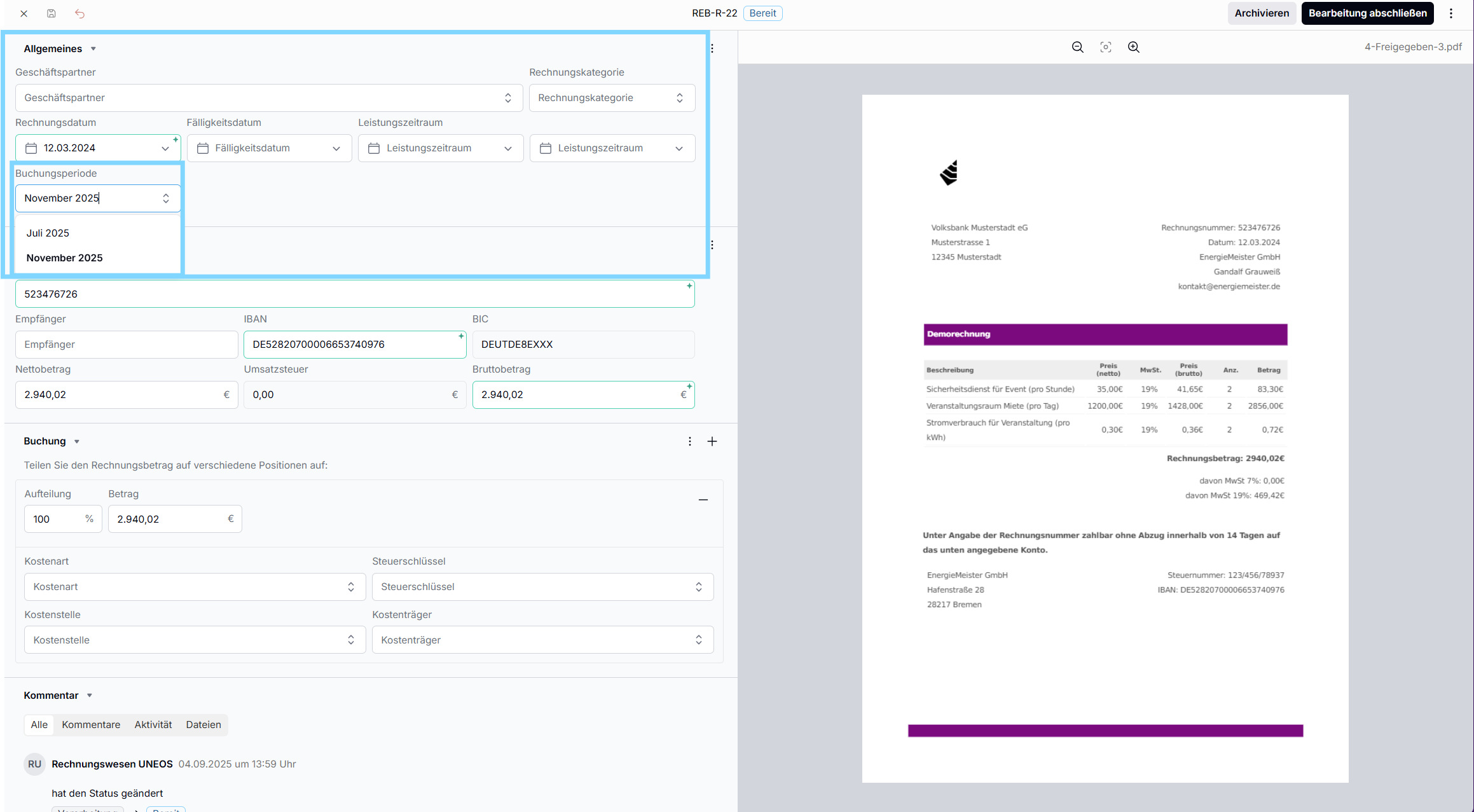Collapse the Allgemeines section
This screenshot has height=812, width=1474.
tap(93, 49)
